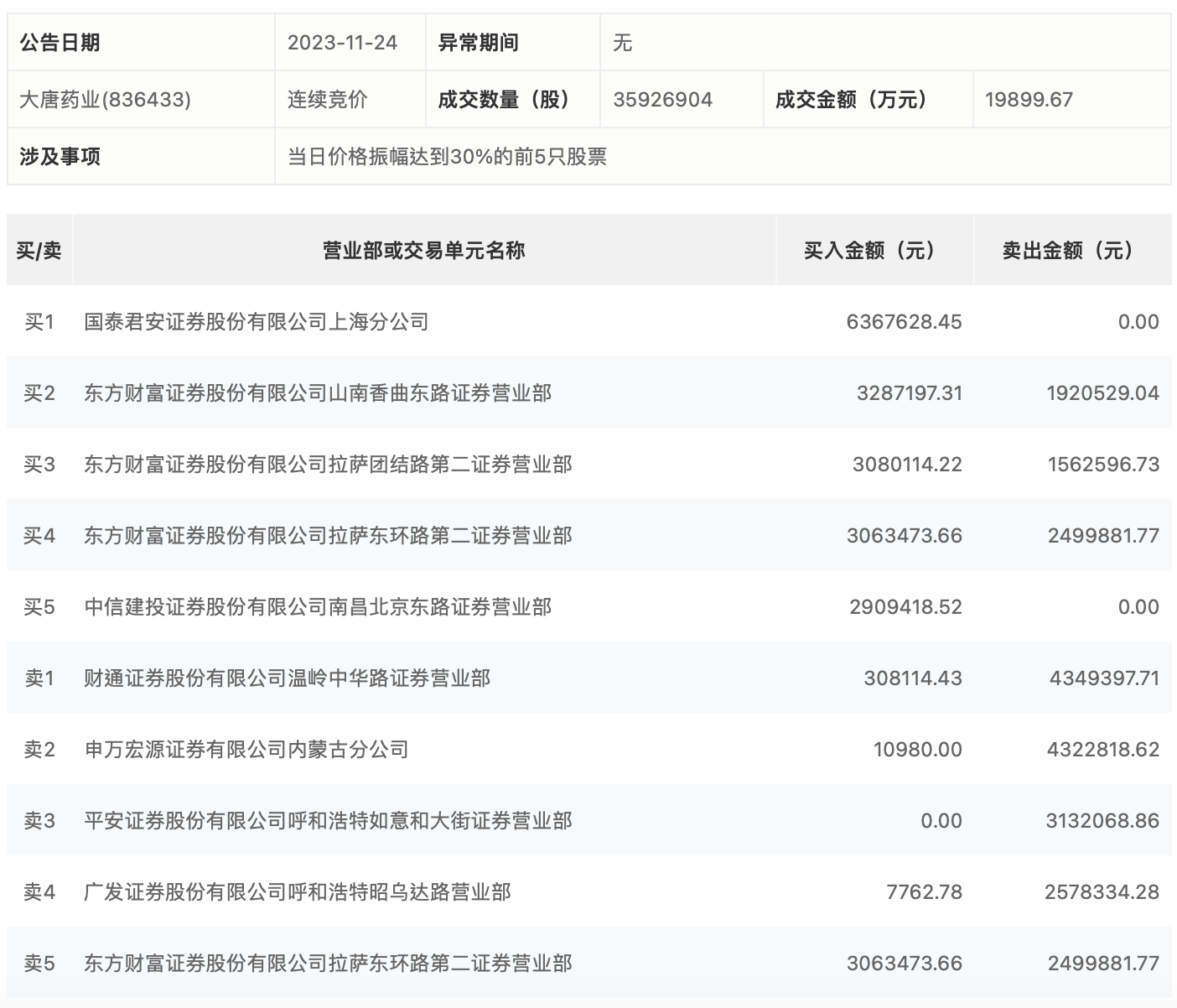1177x1008 pixels.
Task: Click the 卖出金额（元） column header
Action: (x=1073, y=250)
